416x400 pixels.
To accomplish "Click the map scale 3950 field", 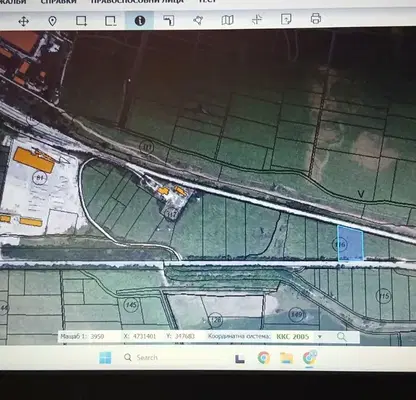I will [98, 336].
